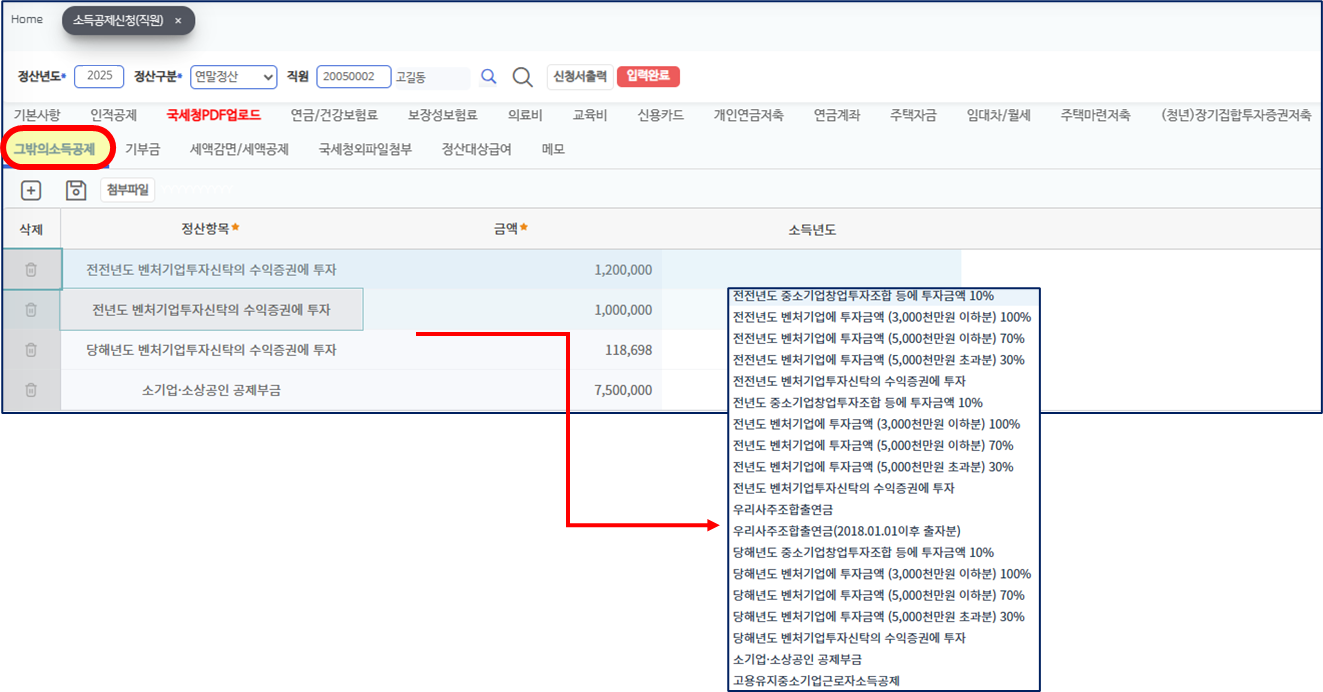
Task: Open the 주택마련저축 tab
Action: (x=1096, y=115)
